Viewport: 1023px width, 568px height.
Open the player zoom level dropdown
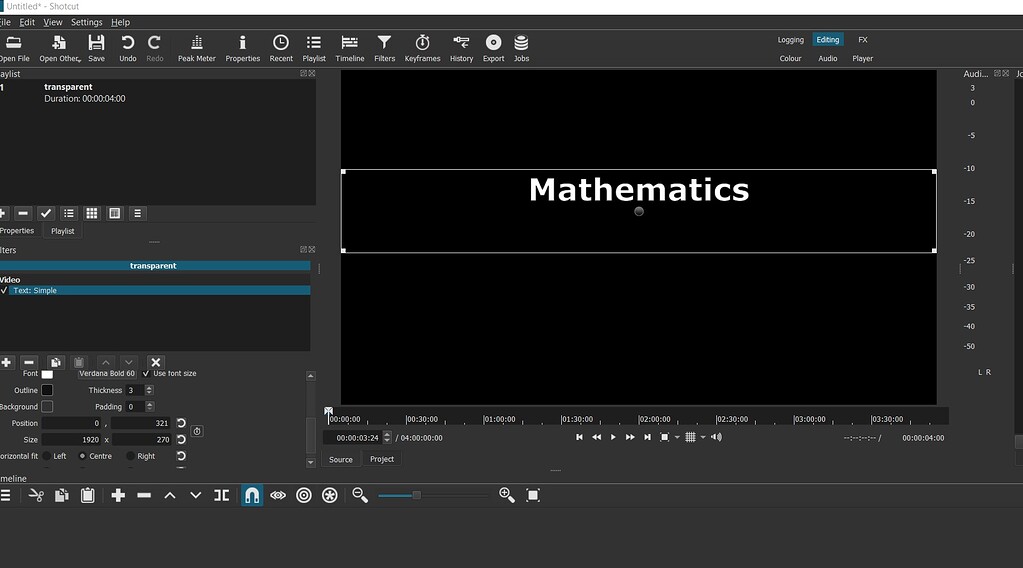(x=677, y=437)
